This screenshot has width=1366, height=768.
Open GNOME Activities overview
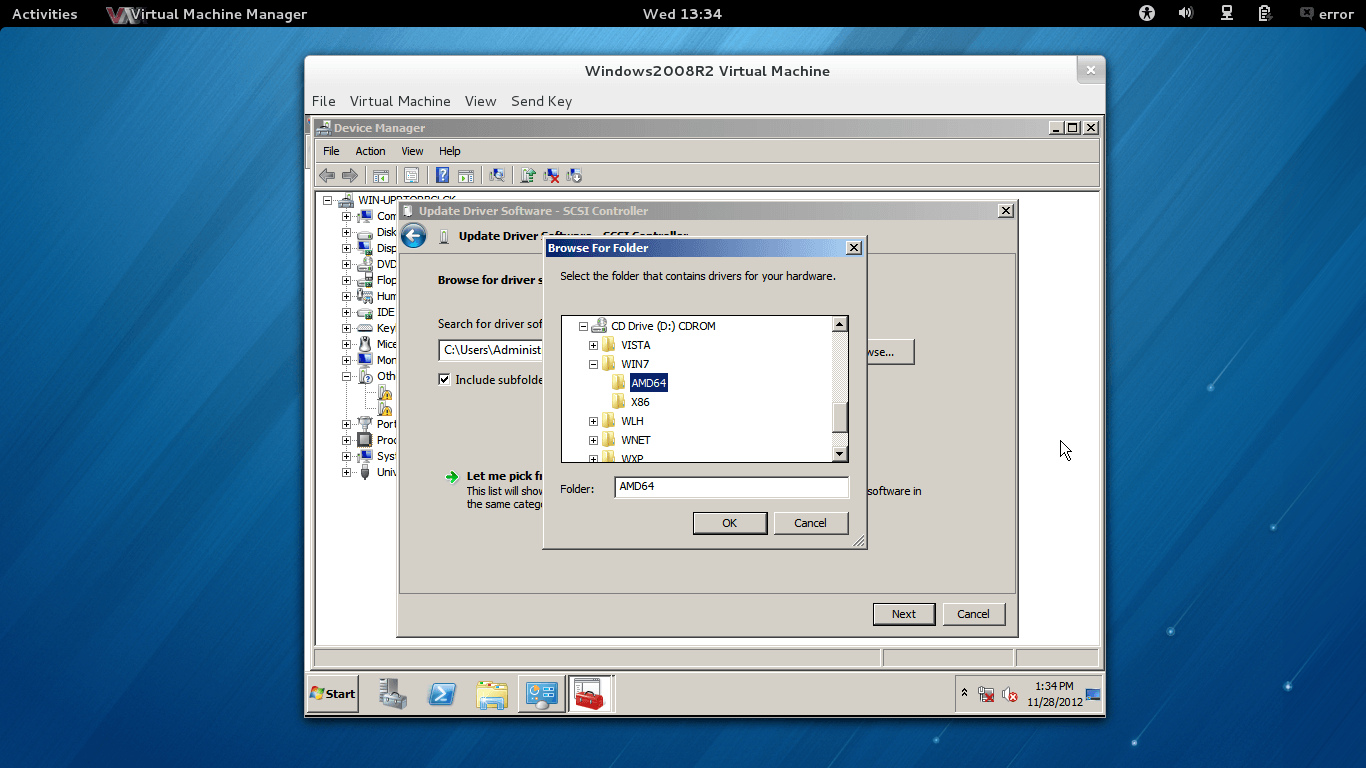[x=44, y=14]
